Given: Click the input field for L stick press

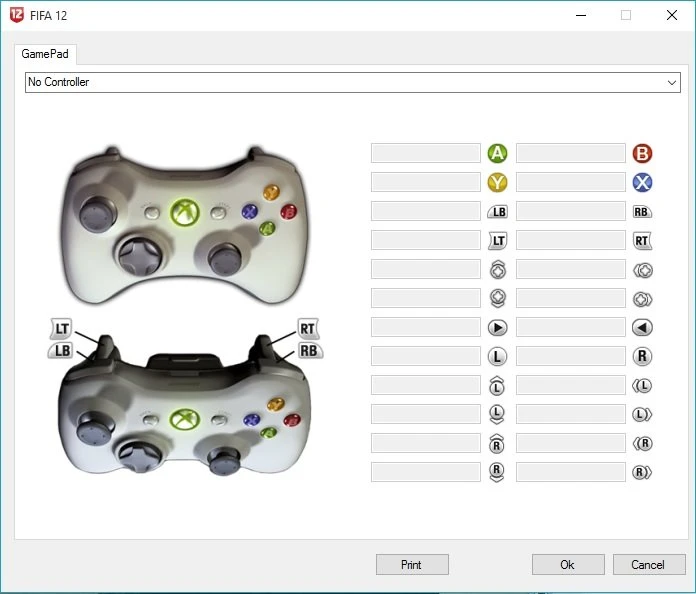Looking at the screenshot, I should (426, 356).
